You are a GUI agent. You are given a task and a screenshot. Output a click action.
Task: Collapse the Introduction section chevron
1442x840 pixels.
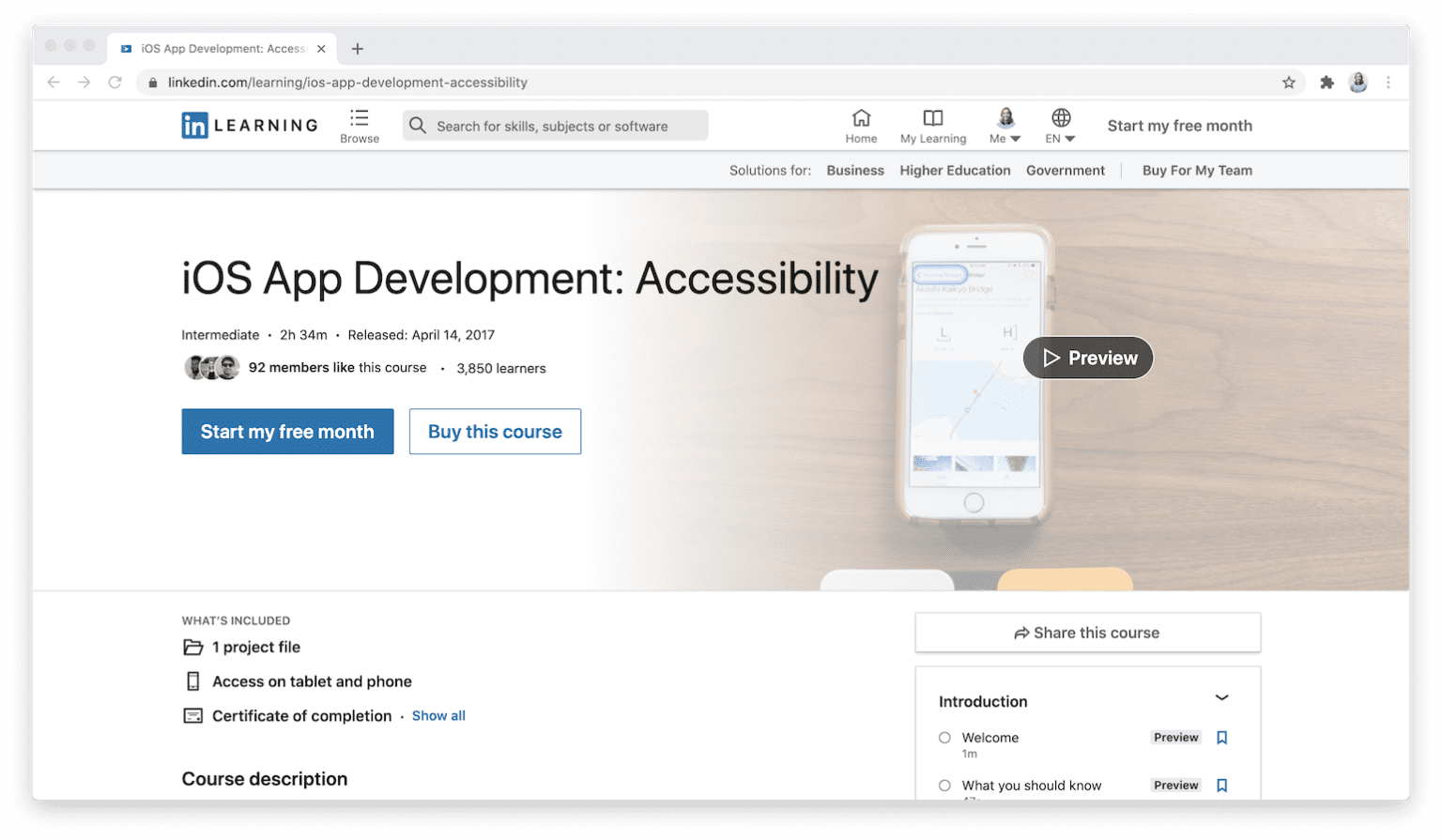[1222, 698]
